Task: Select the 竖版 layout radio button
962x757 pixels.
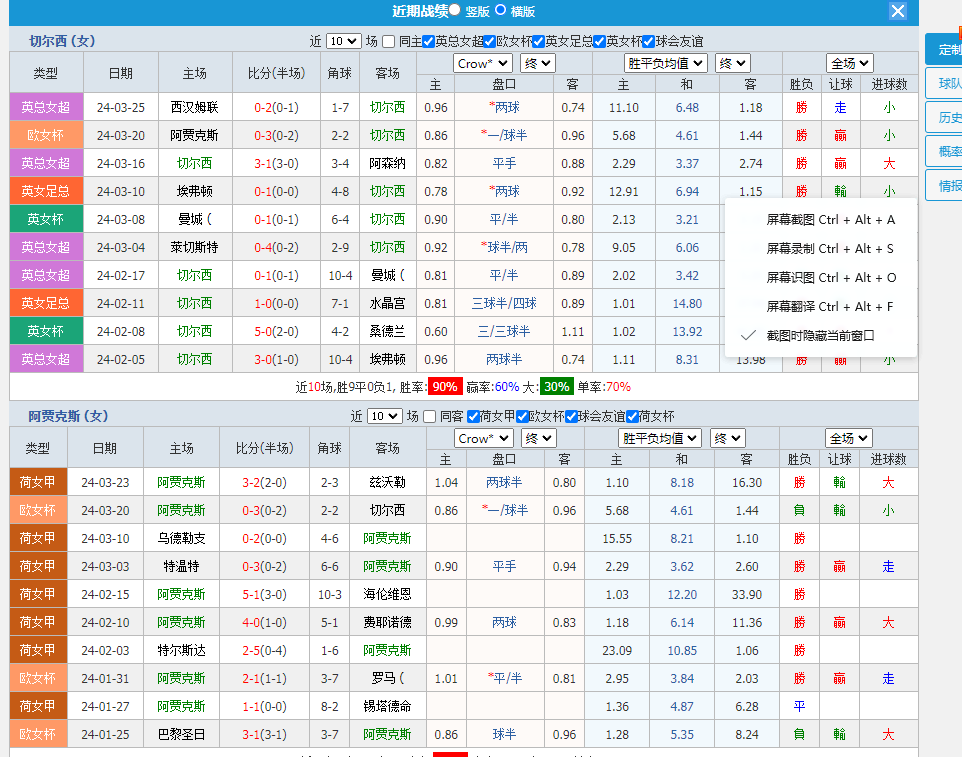Action: point(455,10)
